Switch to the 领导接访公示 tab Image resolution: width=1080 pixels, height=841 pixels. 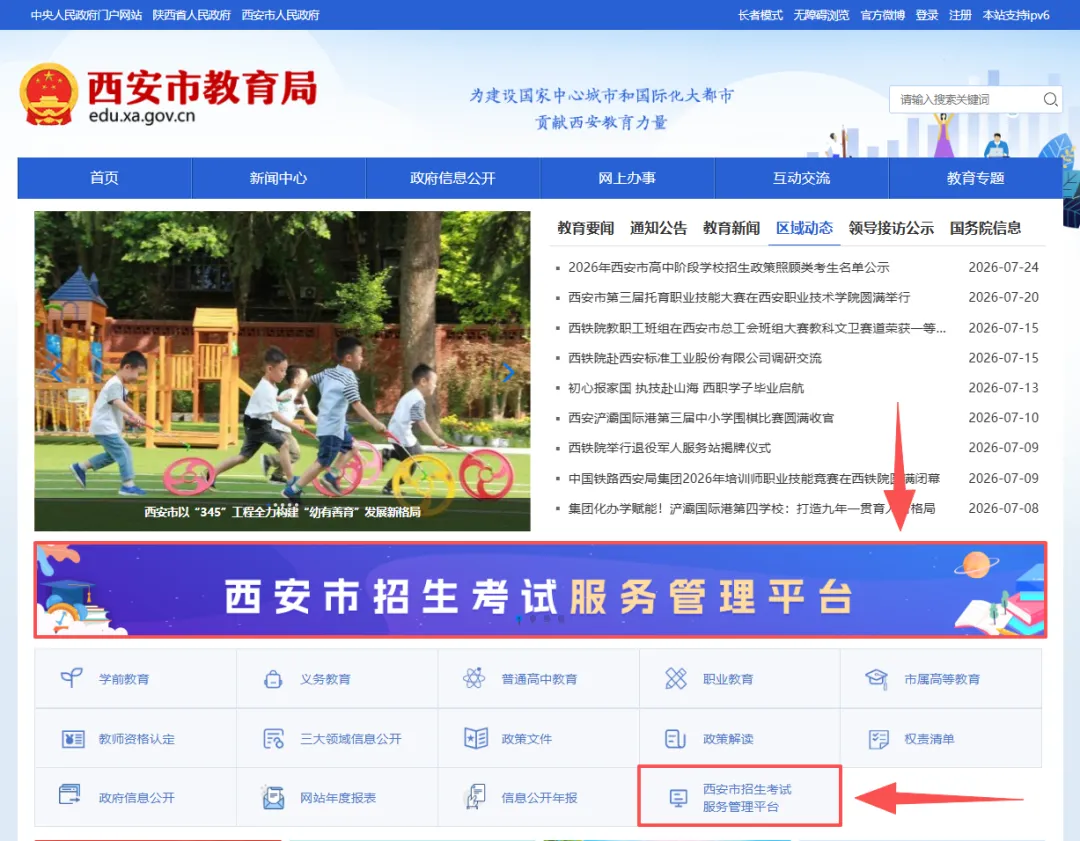pyautogui.click(x=891, y=228)
